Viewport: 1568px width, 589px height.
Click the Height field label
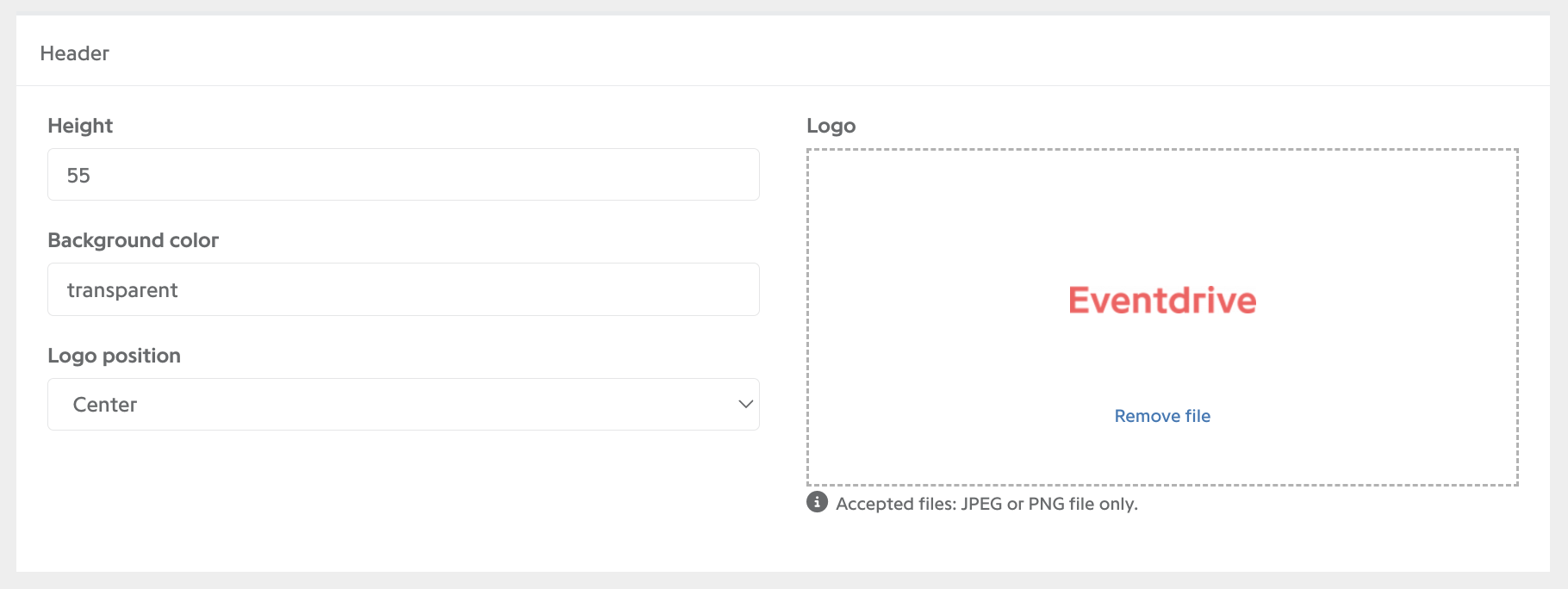point(80,126)
